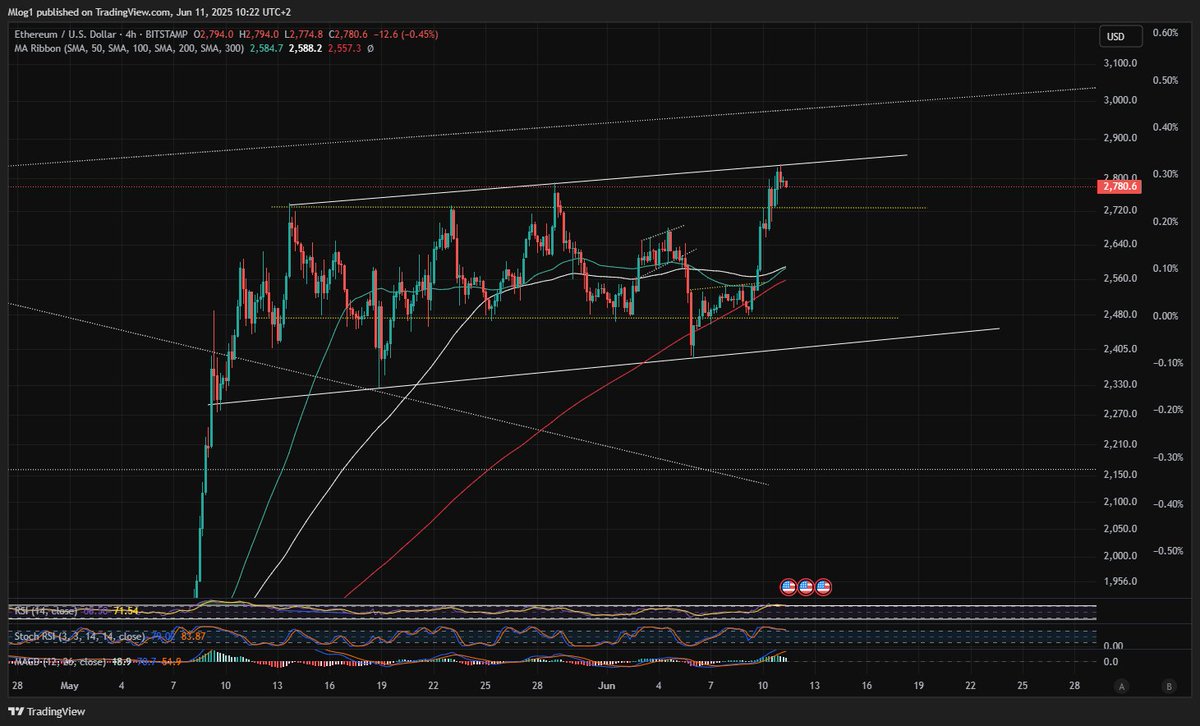Click the empty-set symbol after MA Ribbon values
This screenshot has height=726, width=1200.
(371, 47)
